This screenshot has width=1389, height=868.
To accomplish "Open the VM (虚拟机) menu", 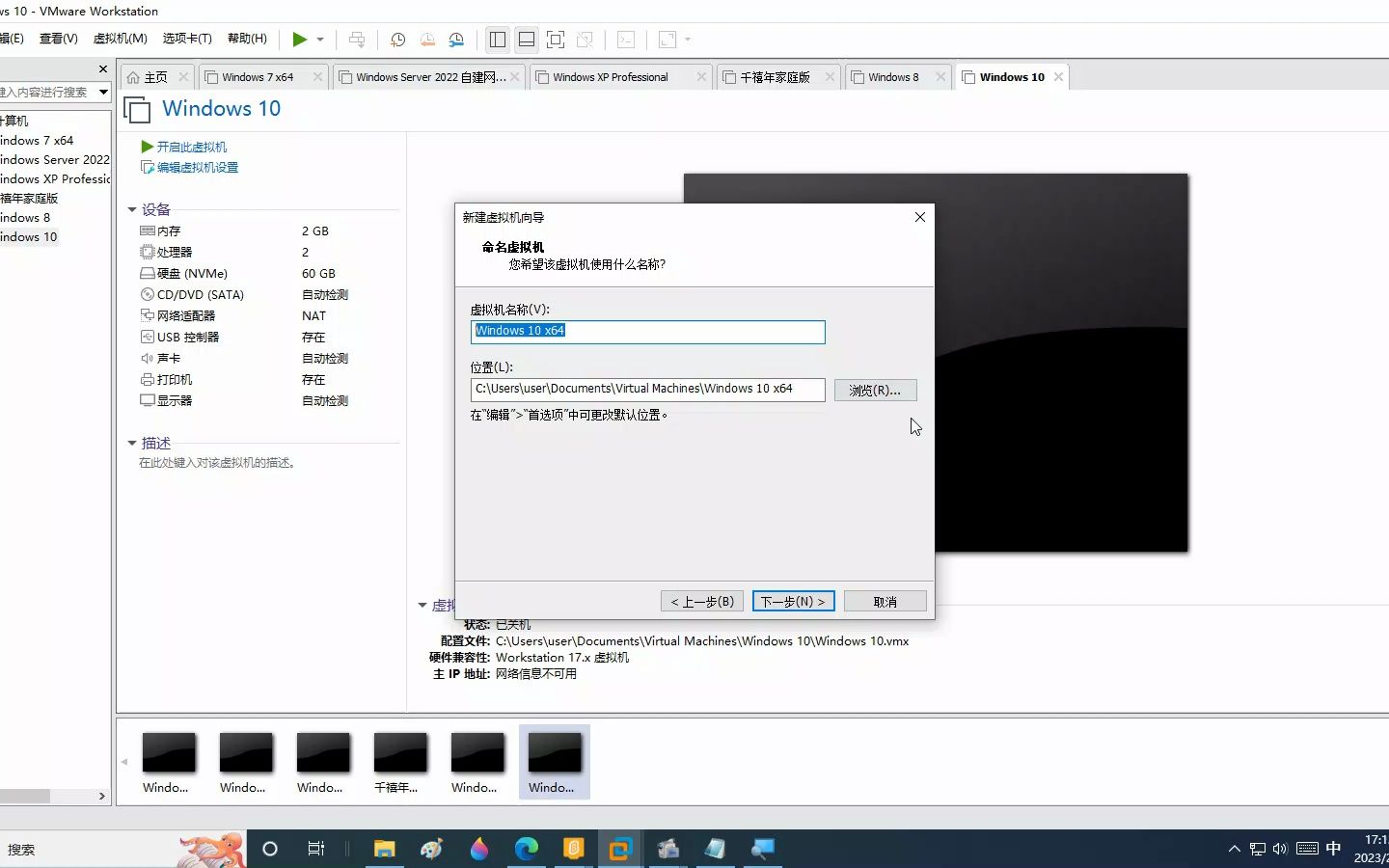I will (x=120, y=39).
